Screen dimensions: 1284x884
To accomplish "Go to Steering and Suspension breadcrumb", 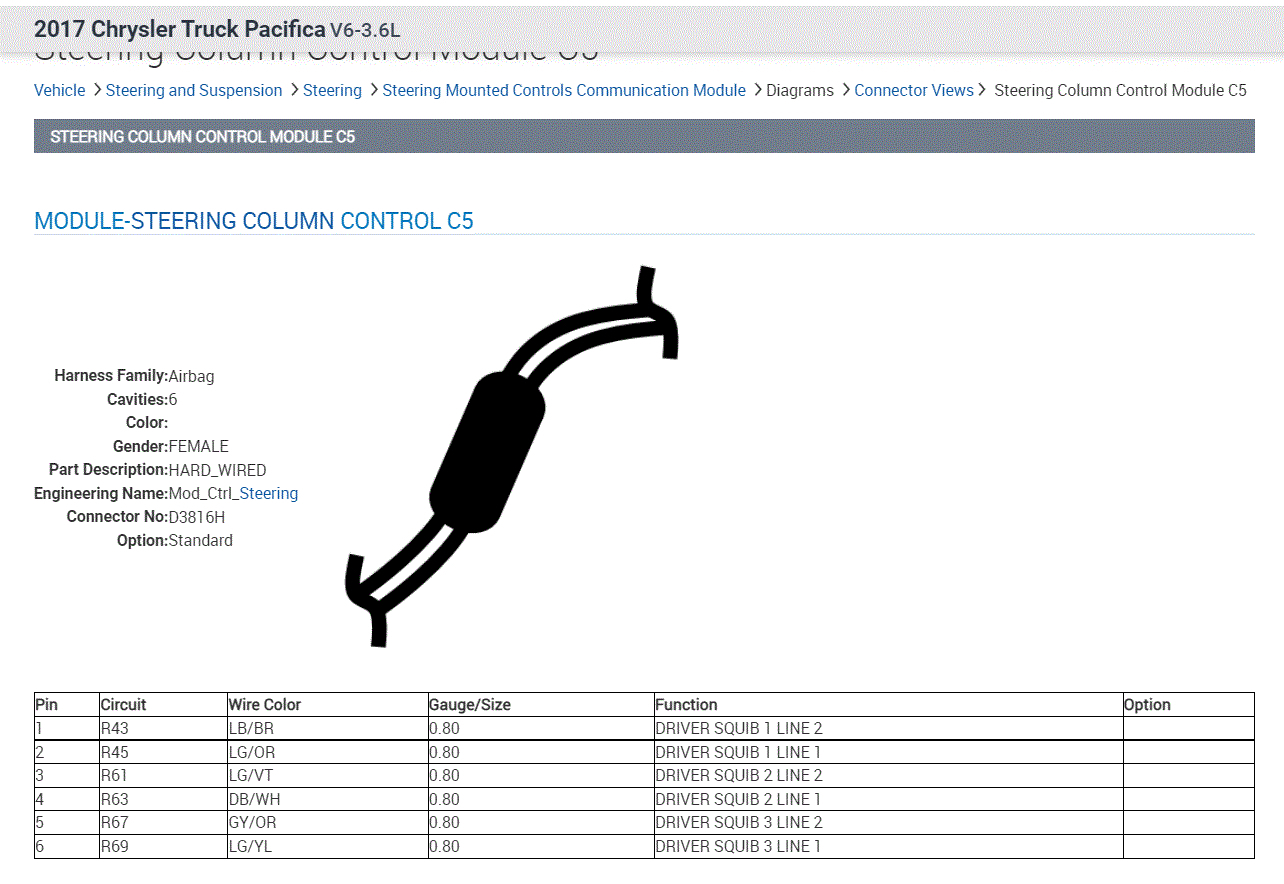I will coord(194,90).
